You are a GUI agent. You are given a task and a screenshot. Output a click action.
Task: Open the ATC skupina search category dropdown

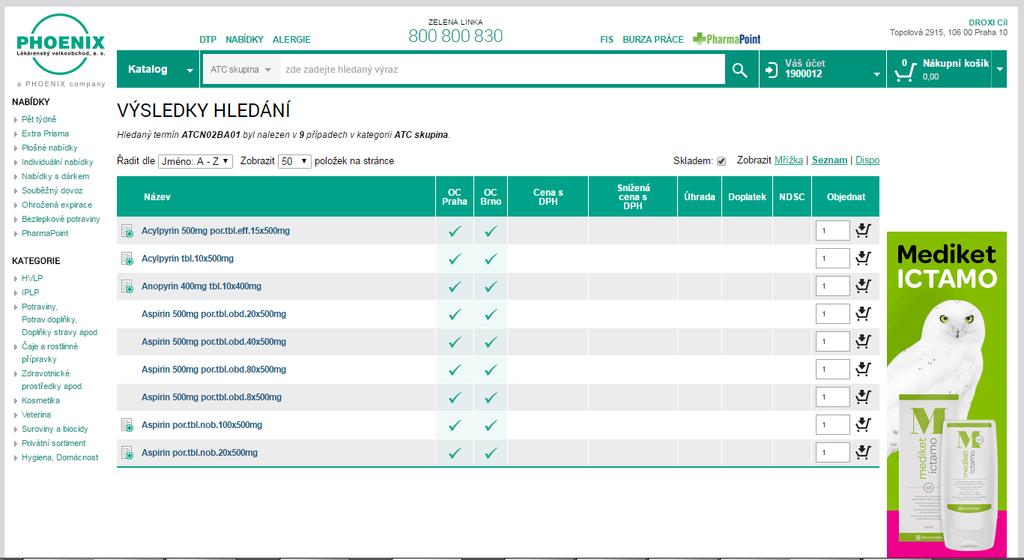(241, 69)
